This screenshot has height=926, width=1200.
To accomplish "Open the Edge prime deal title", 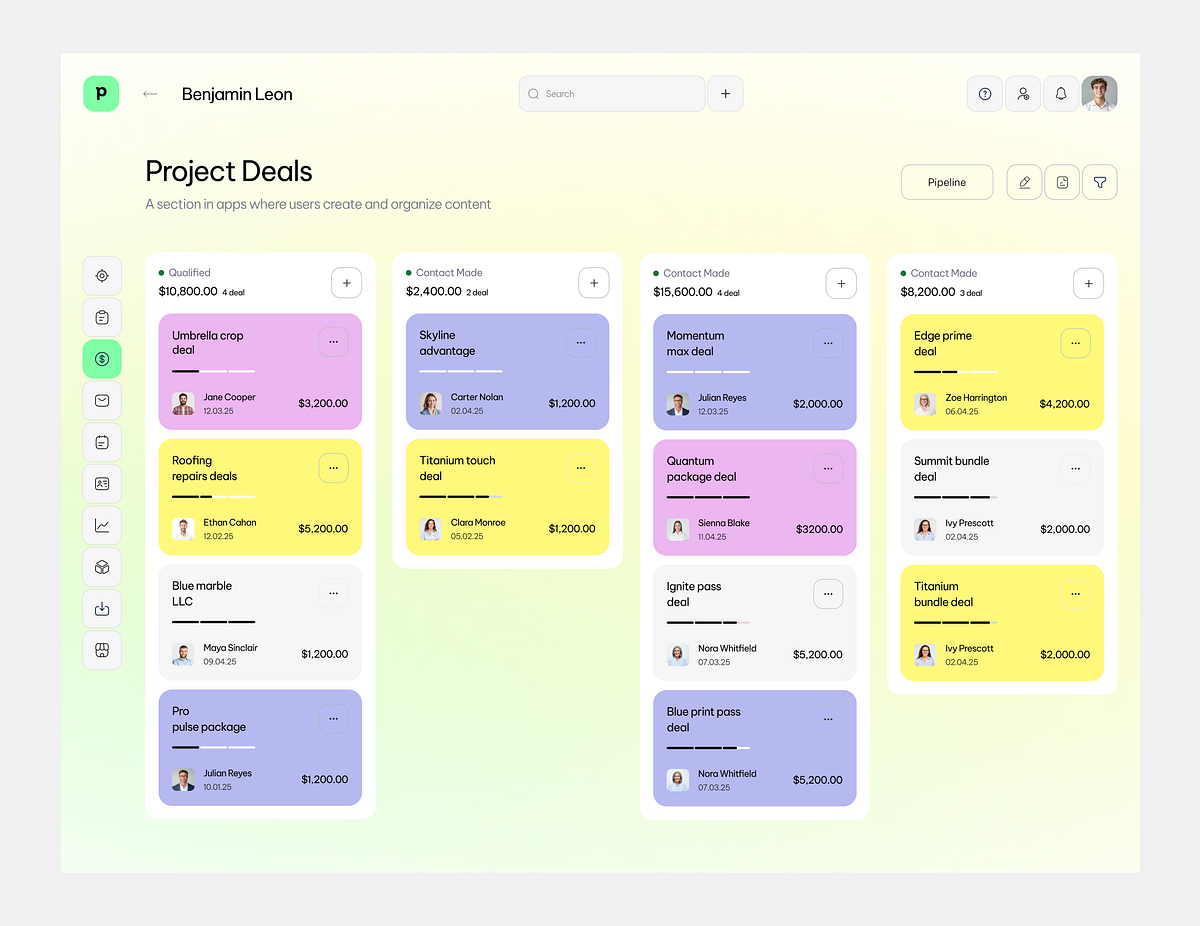I will [x=943, y=343].
